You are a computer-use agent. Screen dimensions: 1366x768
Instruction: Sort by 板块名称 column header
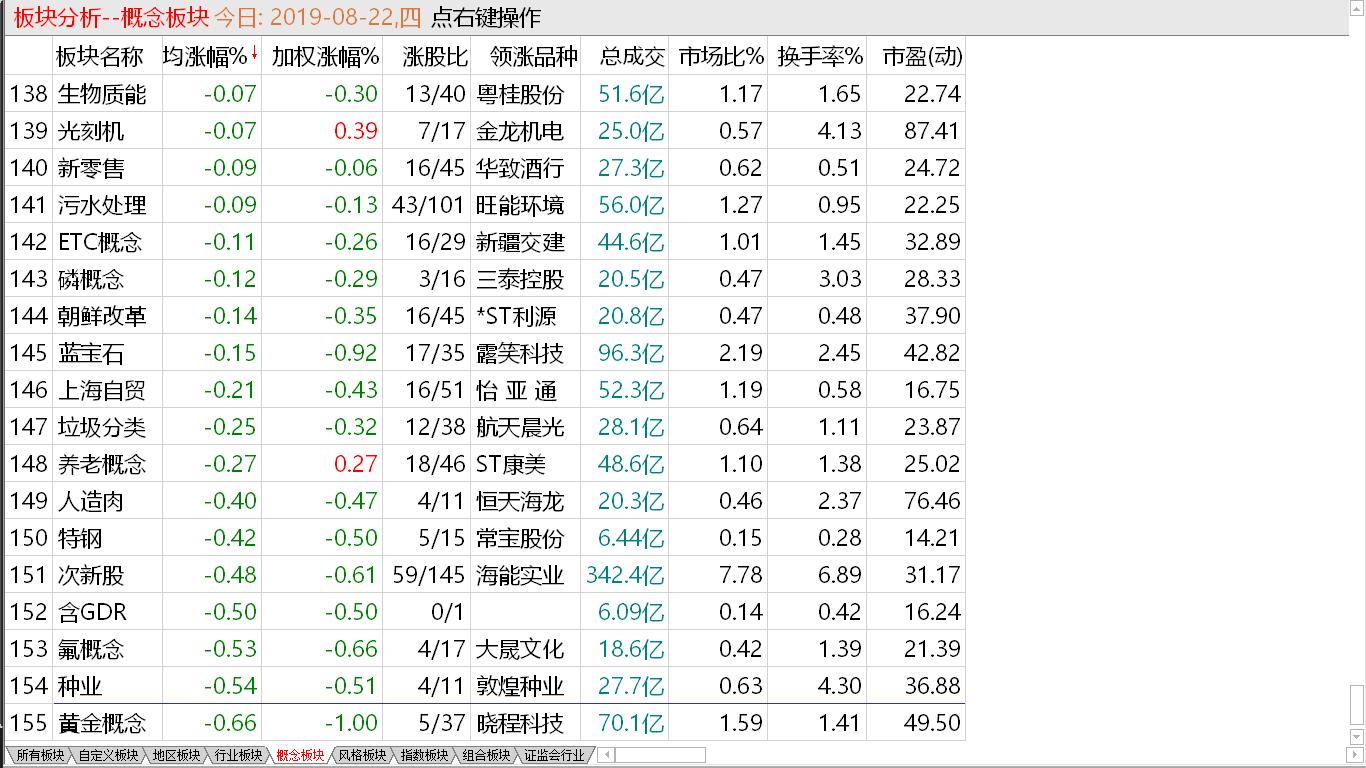point(99,56)
